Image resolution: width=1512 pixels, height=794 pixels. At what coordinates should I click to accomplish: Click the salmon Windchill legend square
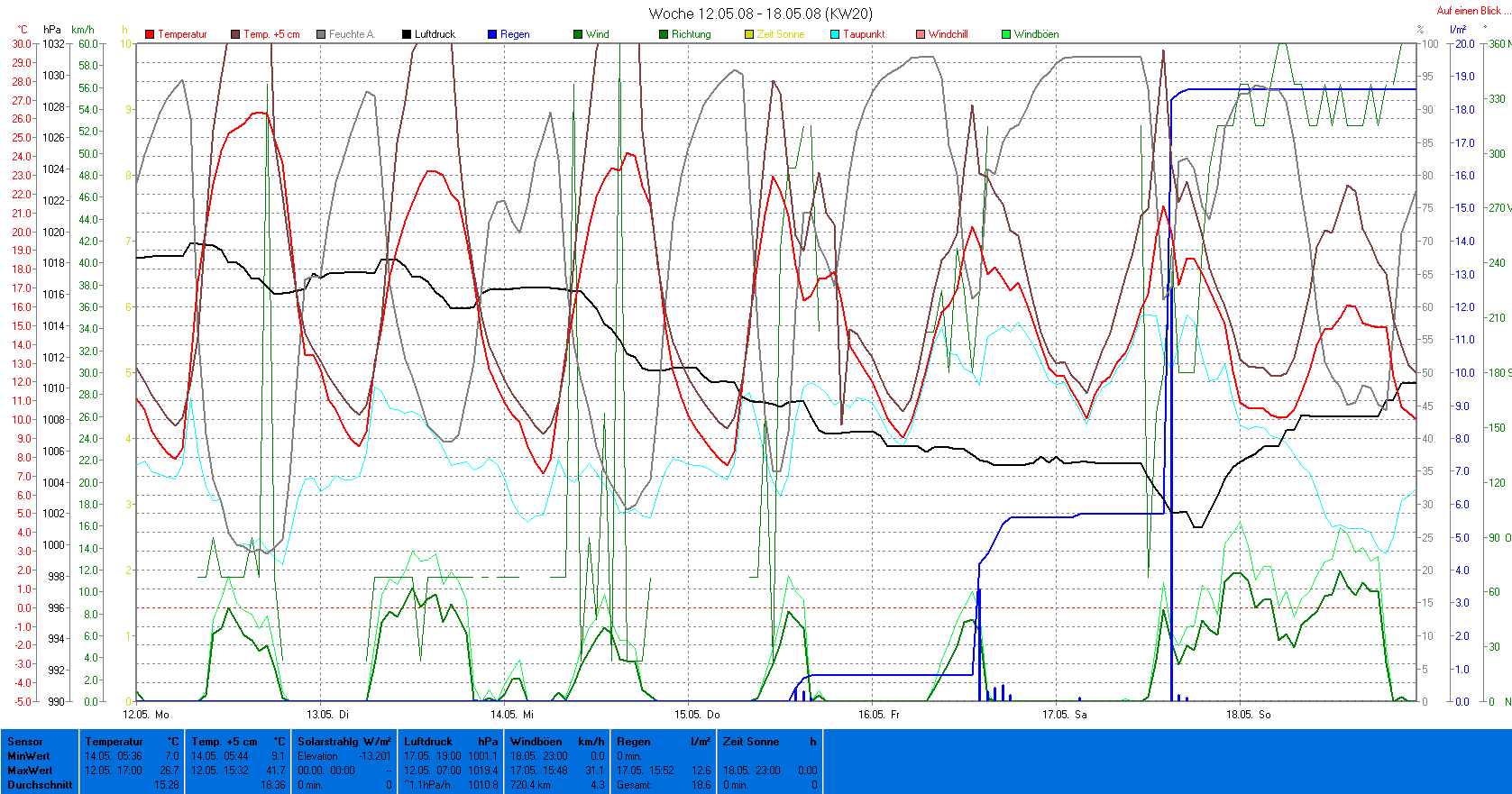point(921,34)
